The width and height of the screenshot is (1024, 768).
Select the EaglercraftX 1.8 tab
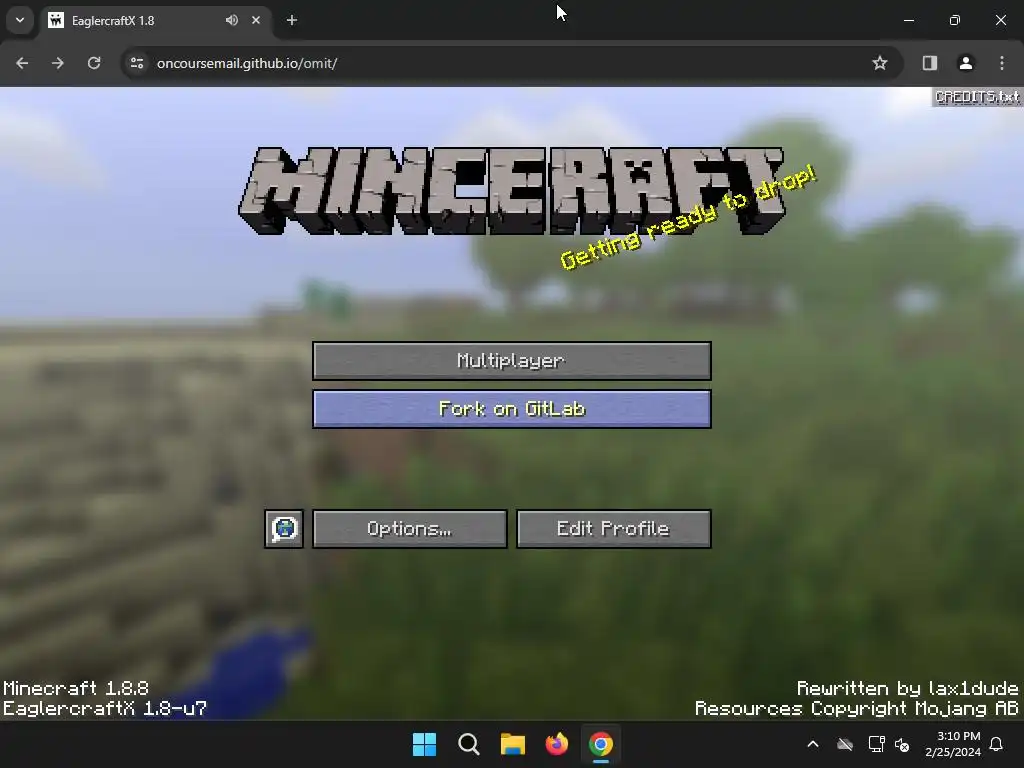pyautogui.click(x=157, y=20)
